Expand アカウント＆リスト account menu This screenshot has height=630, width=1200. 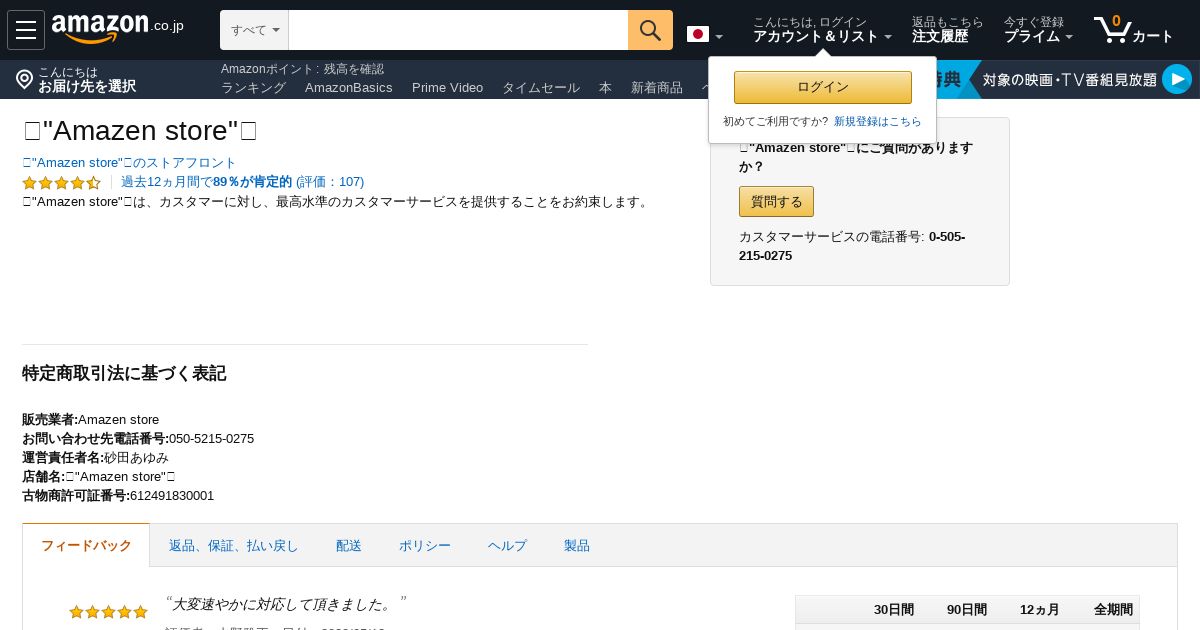click(822, 30)
